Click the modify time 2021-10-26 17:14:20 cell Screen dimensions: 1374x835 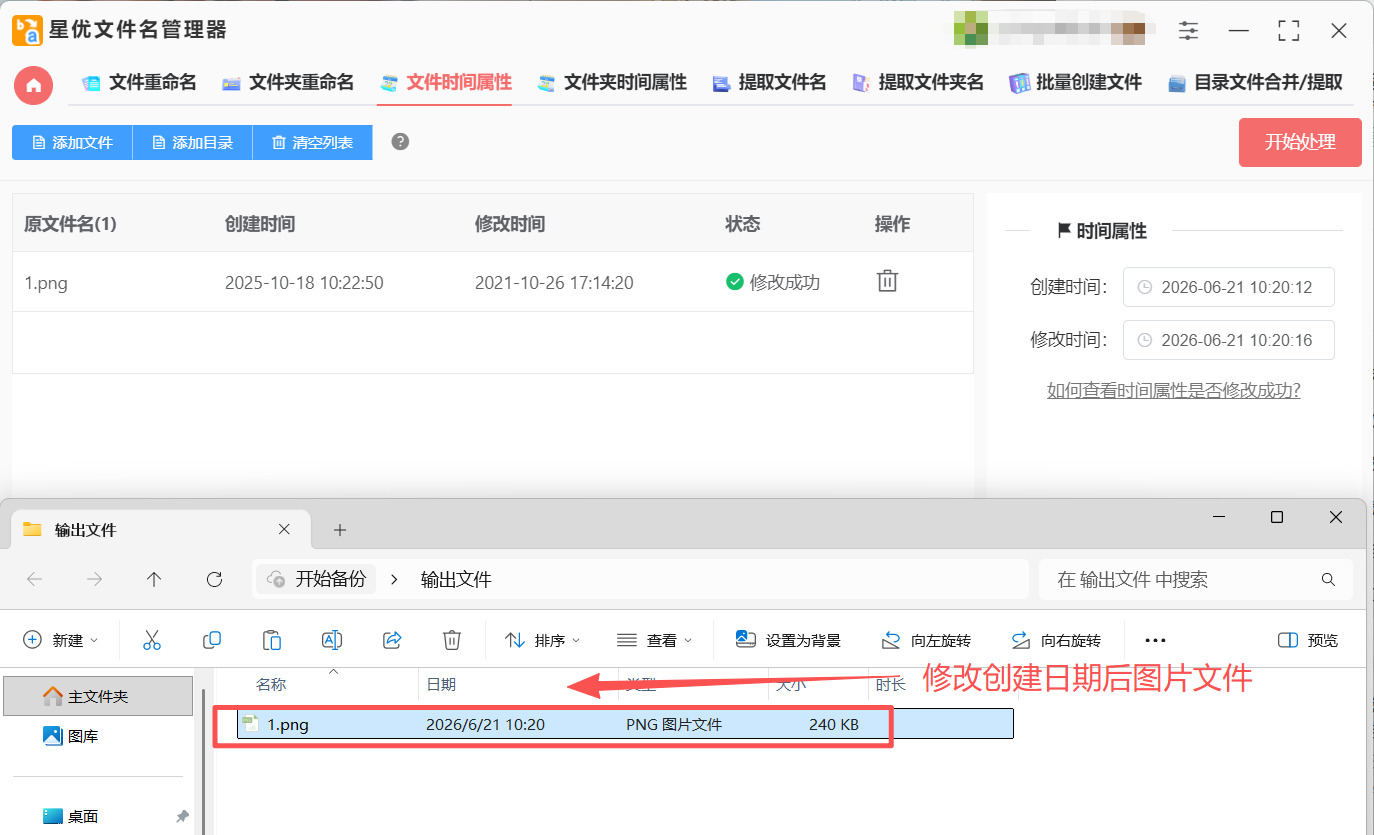tap(554, 283)
